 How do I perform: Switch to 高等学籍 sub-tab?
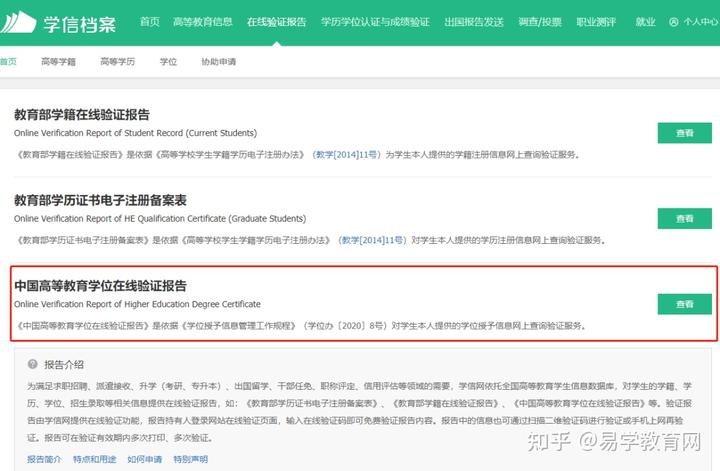point(58,62)
